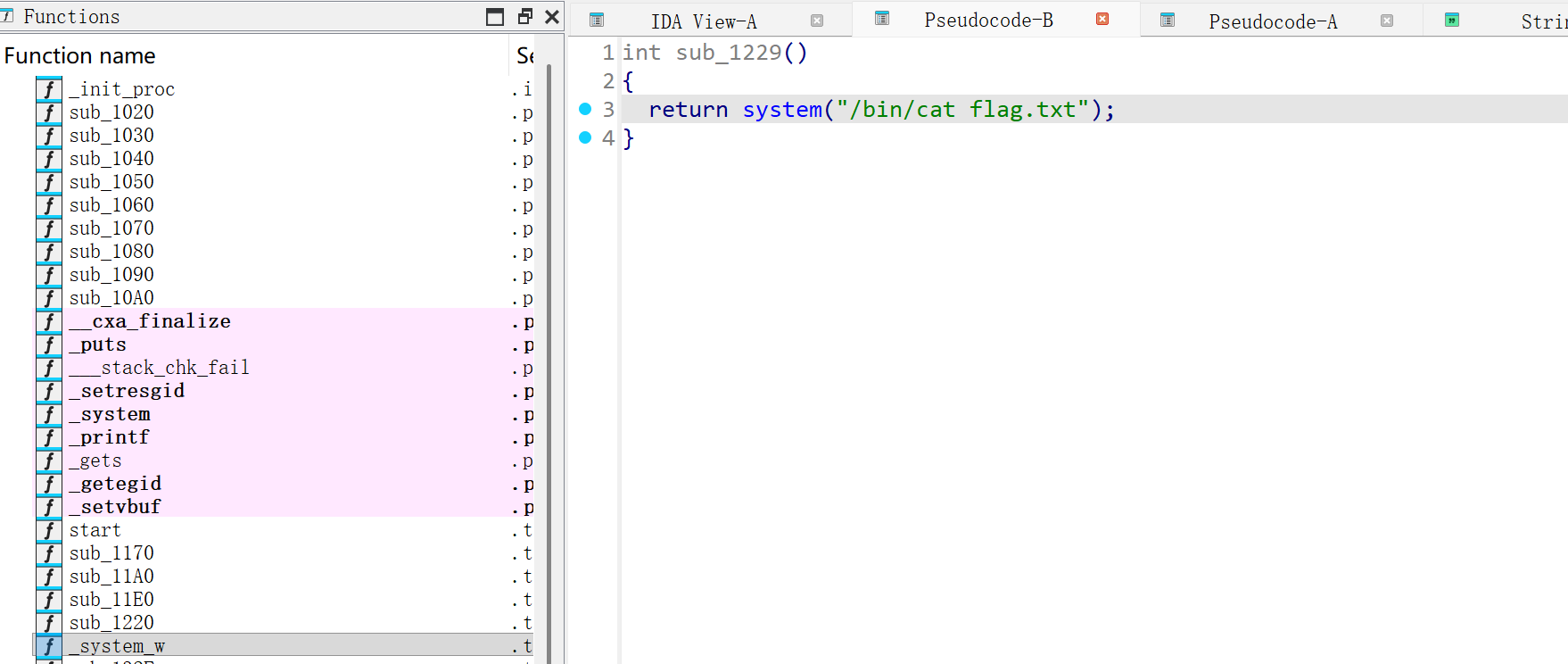Screen dimensions: 1568x664
Task: Sort by the Function name column header
Action: [x=255, y=55]
